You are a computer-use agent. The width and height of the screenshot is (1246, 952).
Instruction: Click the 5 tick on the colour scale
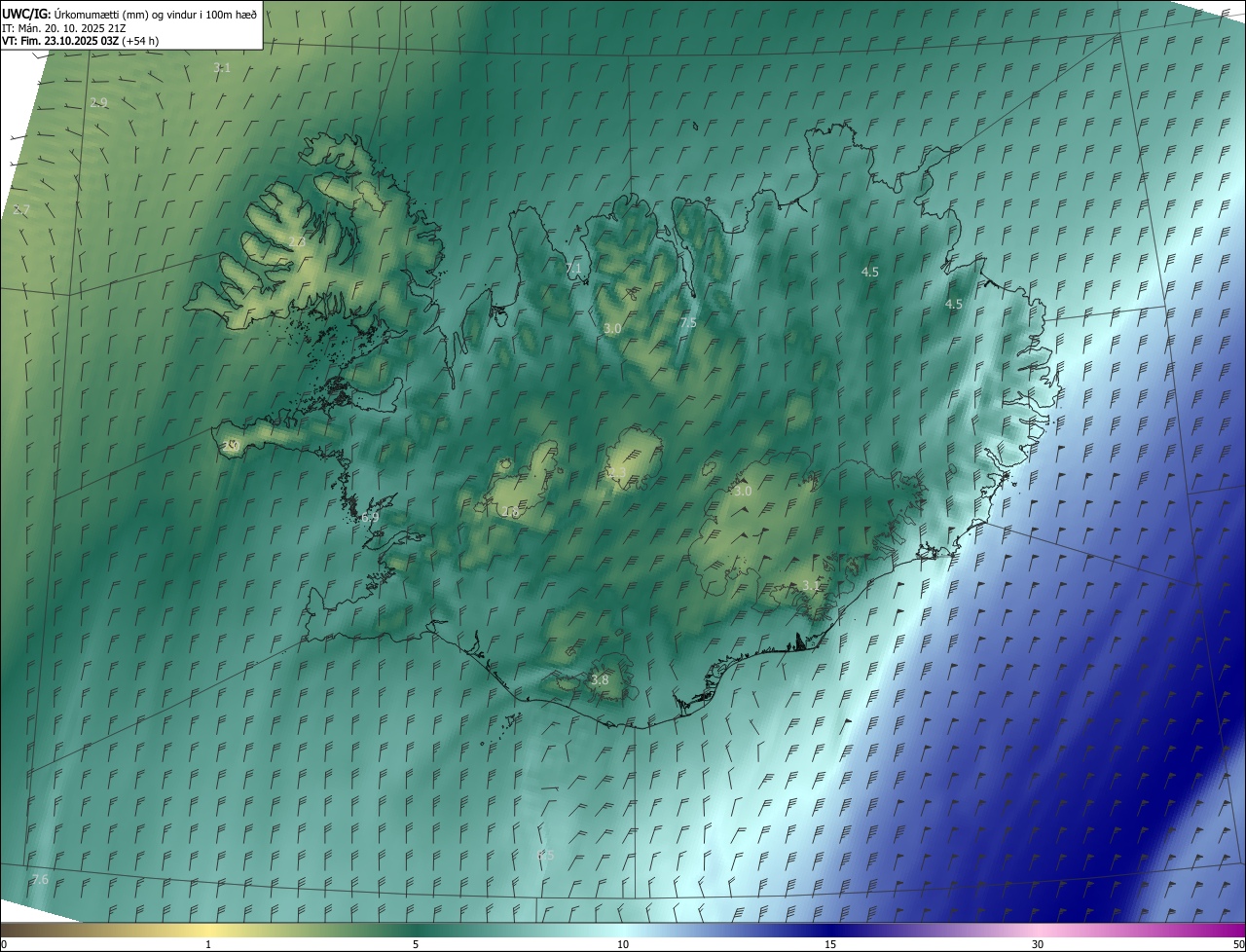pyautogui.click(x=416, y=944)
